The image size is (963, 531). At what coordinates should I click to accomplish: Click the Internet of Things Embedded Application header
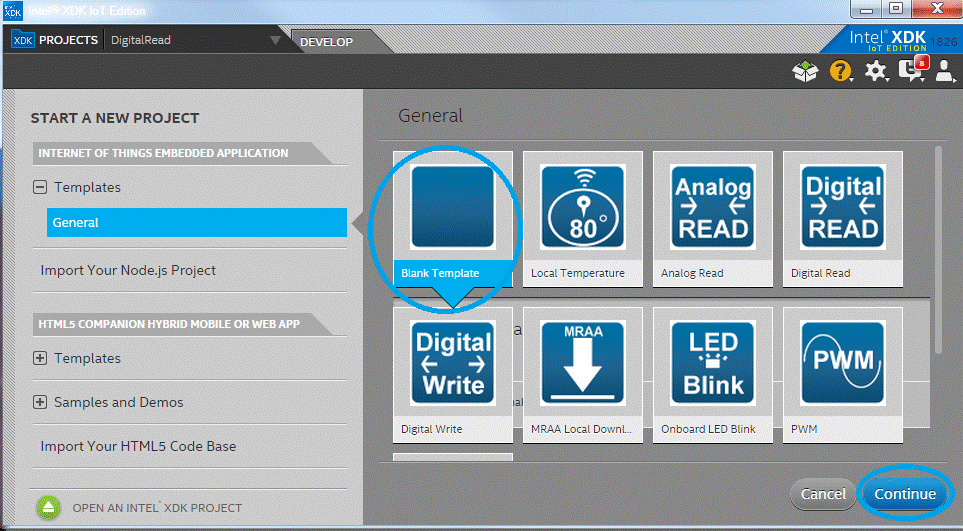pos(163,153)
